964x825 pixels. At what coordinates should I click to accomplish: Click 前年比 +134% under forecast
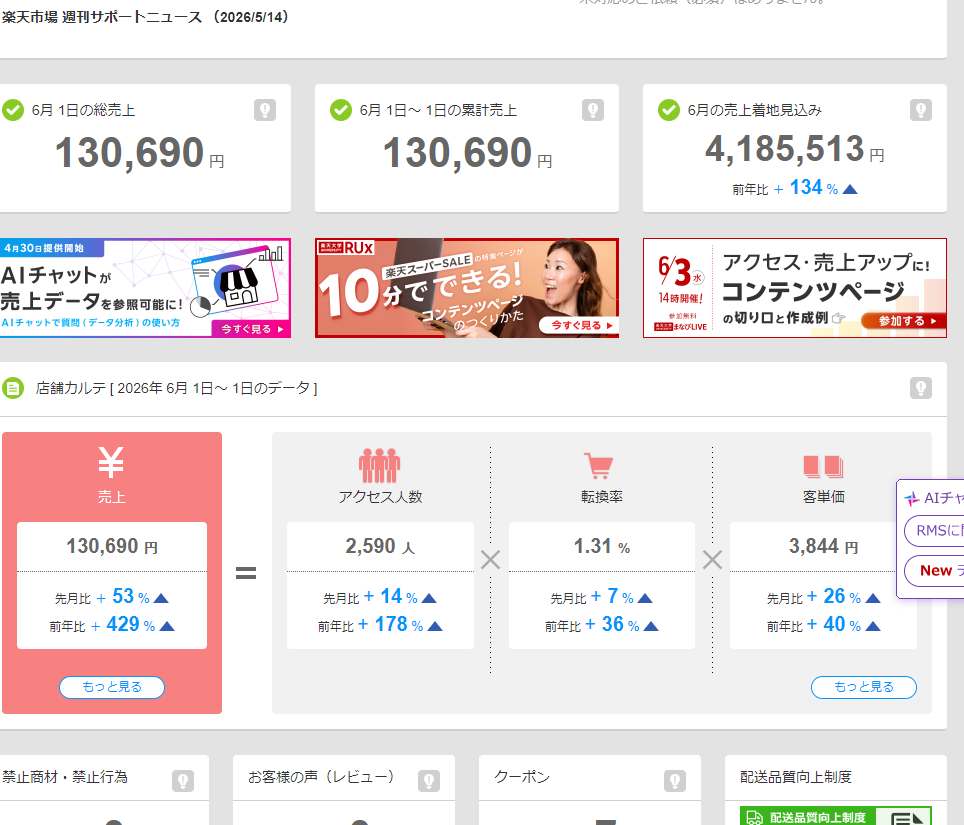[794, 188]
